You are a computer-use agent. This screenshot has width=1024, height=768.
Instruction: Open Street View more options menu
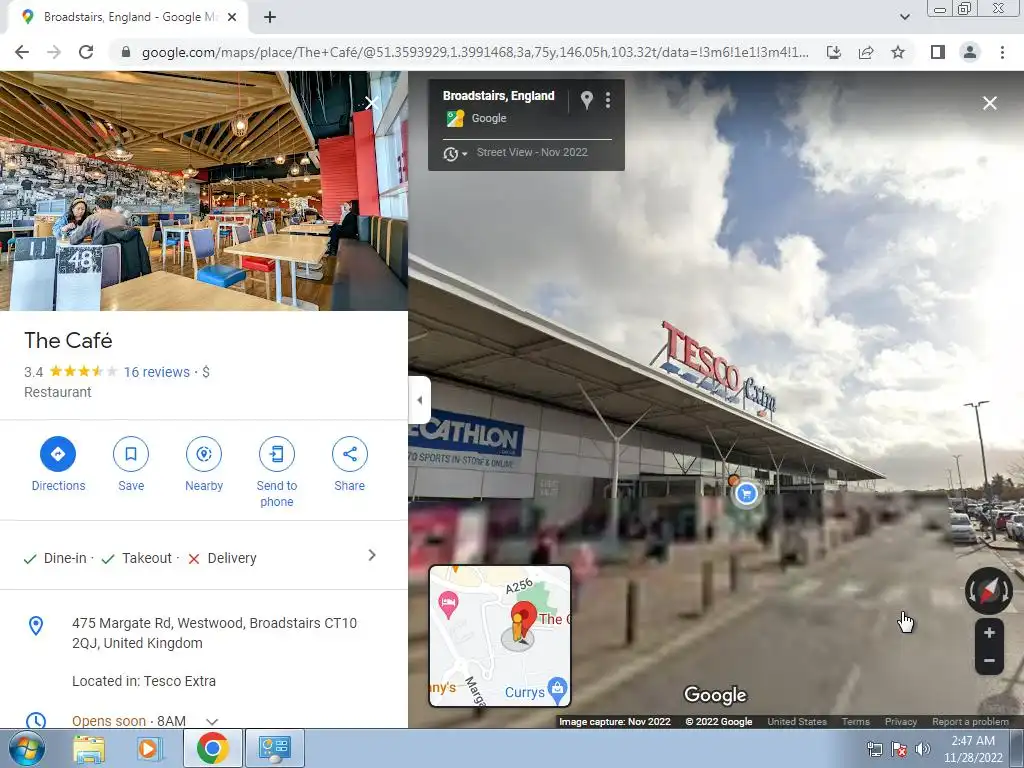click(x=608, y=100)
